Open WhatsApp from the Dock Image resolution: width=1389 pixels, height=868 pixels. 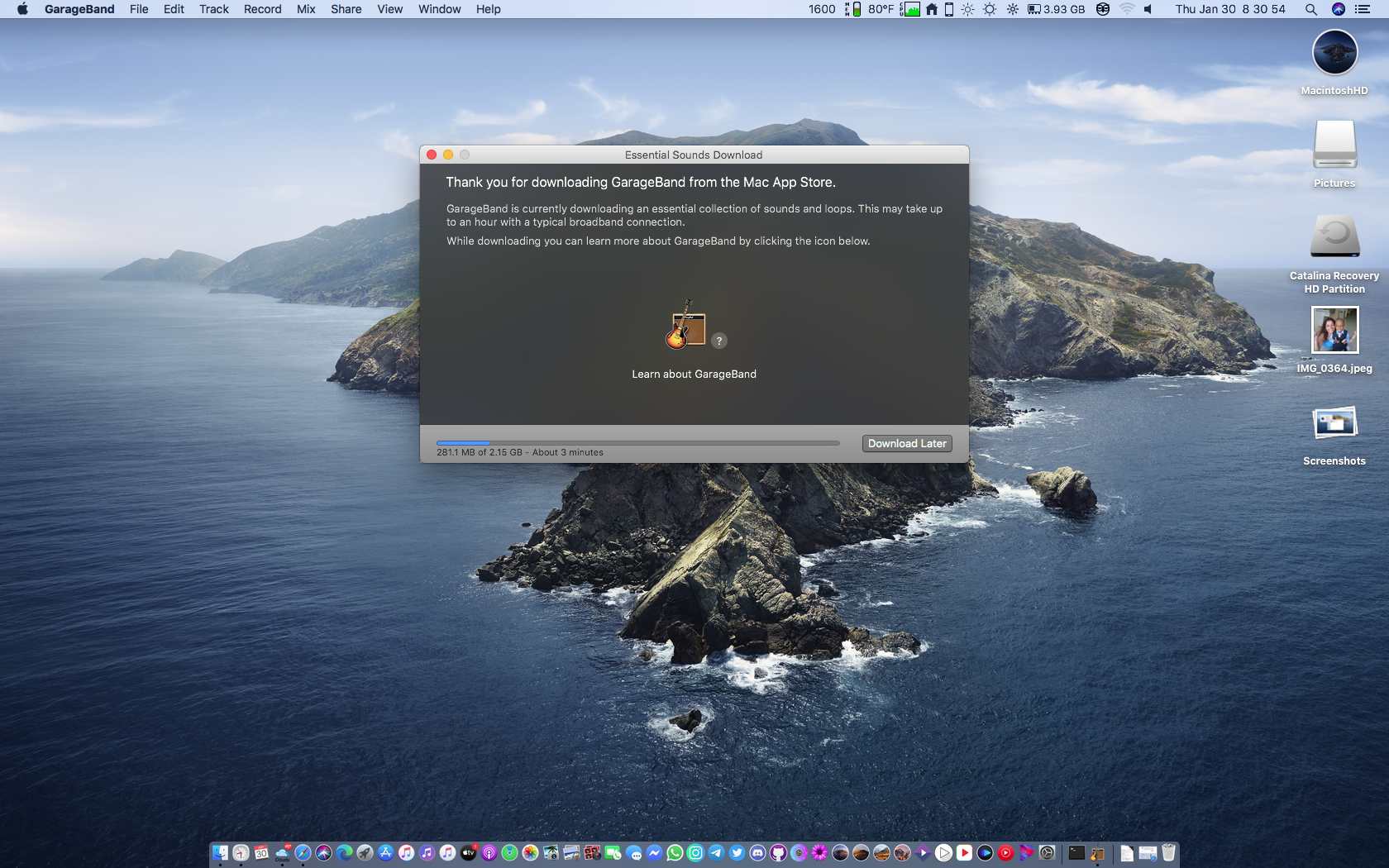[675, 852]
